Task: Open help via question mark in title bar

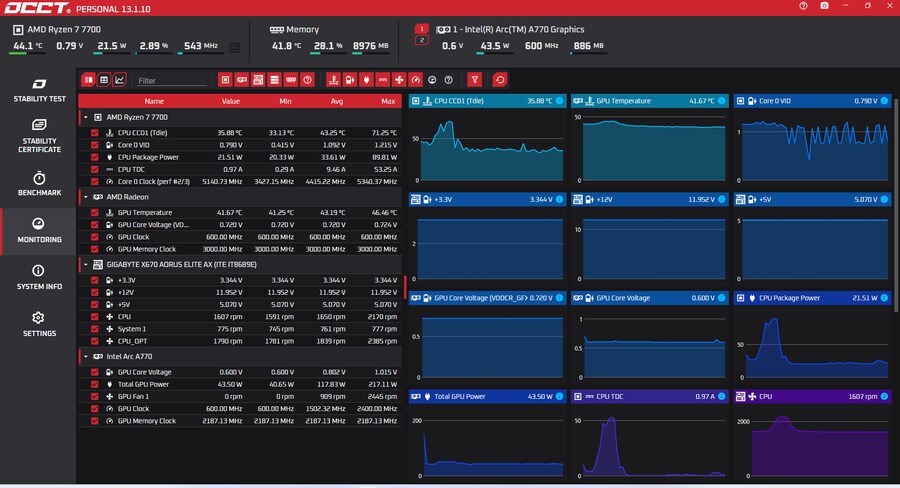Action: [x=803, y=6]
